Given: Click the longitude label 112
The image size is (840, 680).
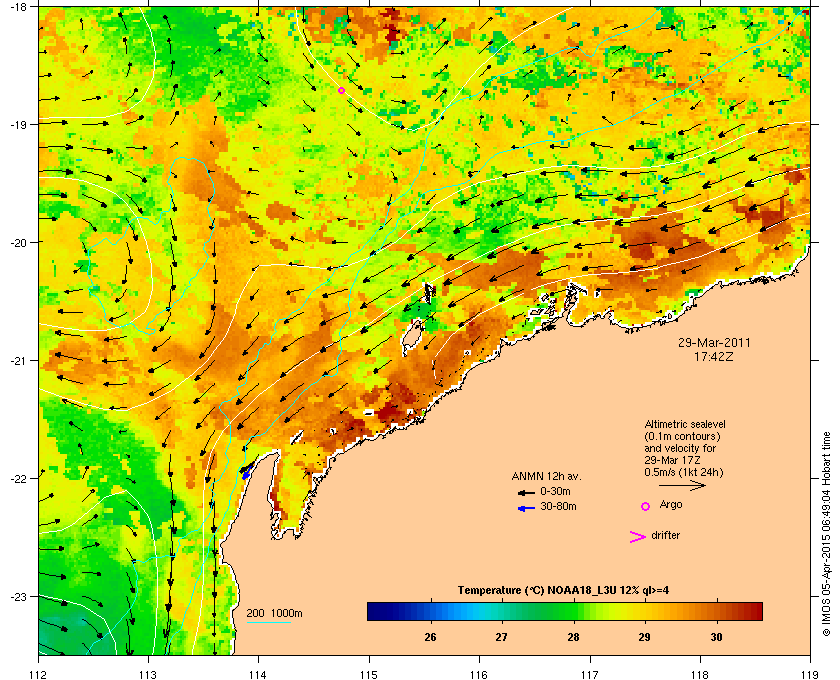Looking at the screenshot, I should point(39,675).
